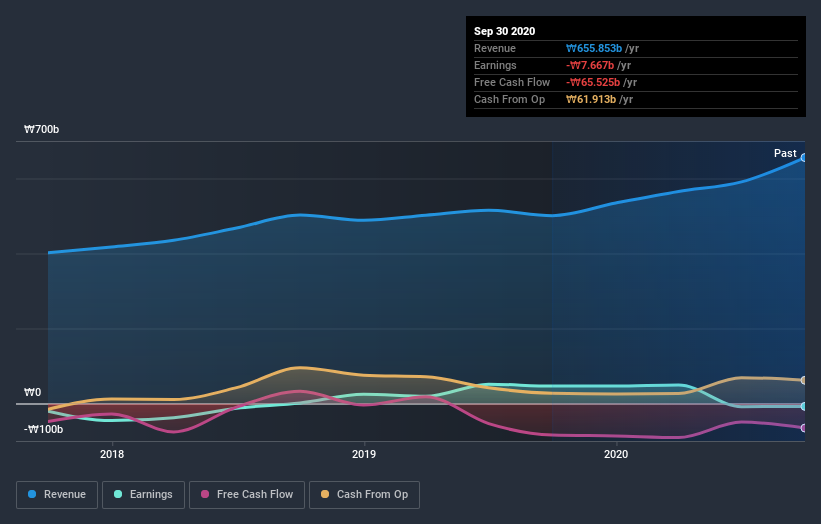Click the -₩100b y-axis label

[x=43, y=429]
